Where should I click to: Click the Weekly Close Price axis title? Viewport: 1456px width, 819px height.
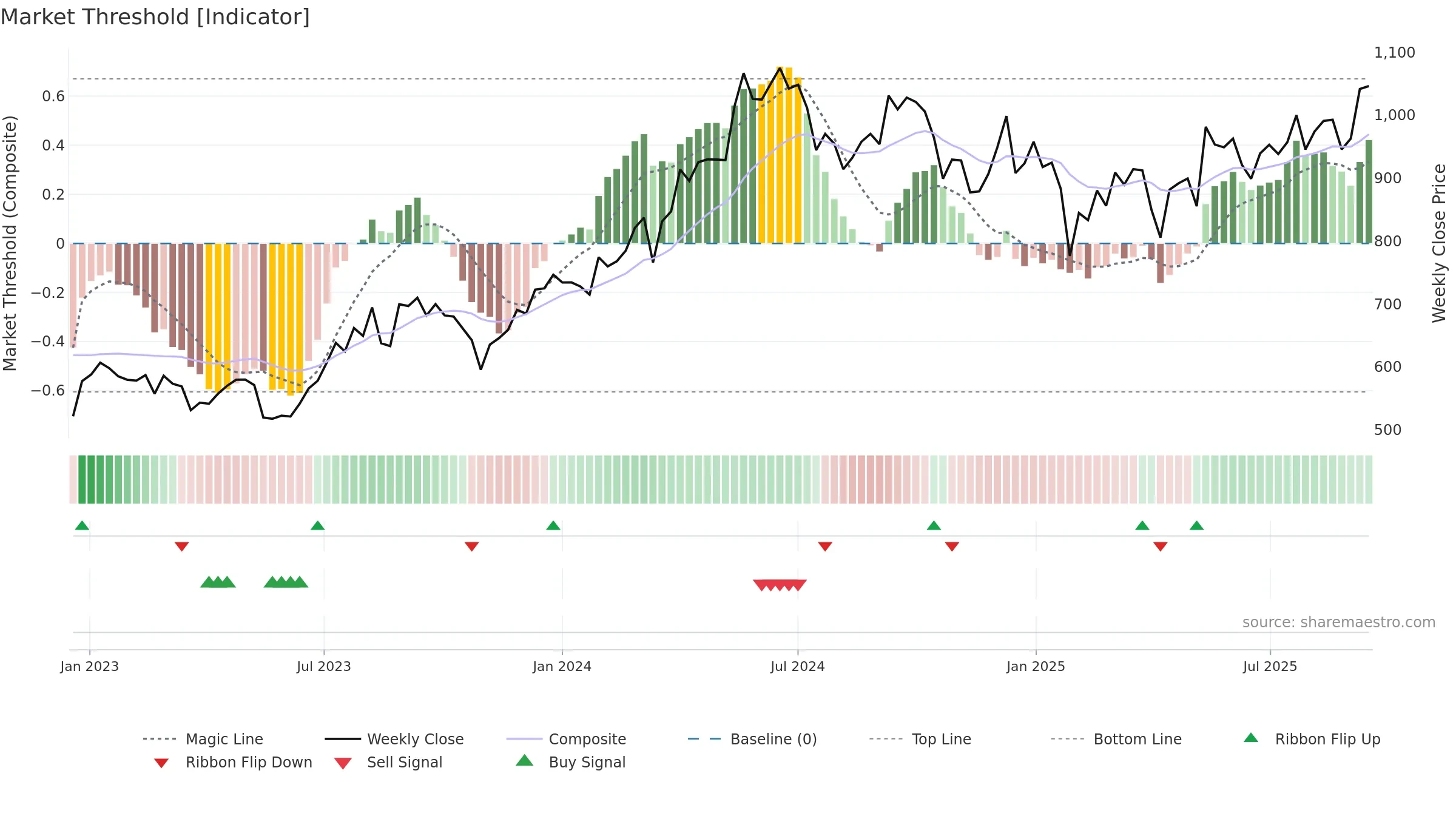pos(1439,243)
